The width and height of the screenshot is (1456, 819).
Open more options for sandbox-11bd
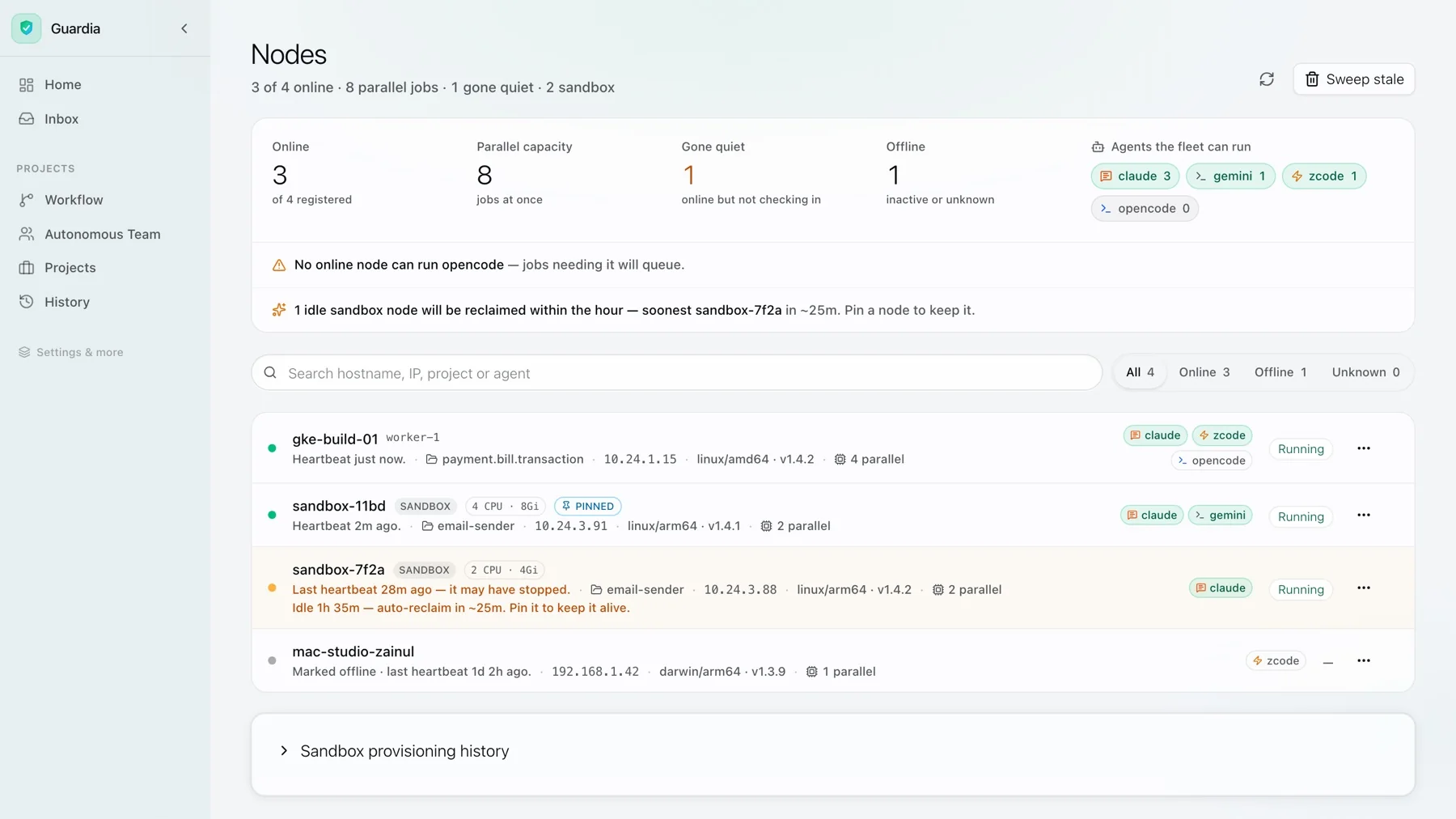(x=1364, y=516)
